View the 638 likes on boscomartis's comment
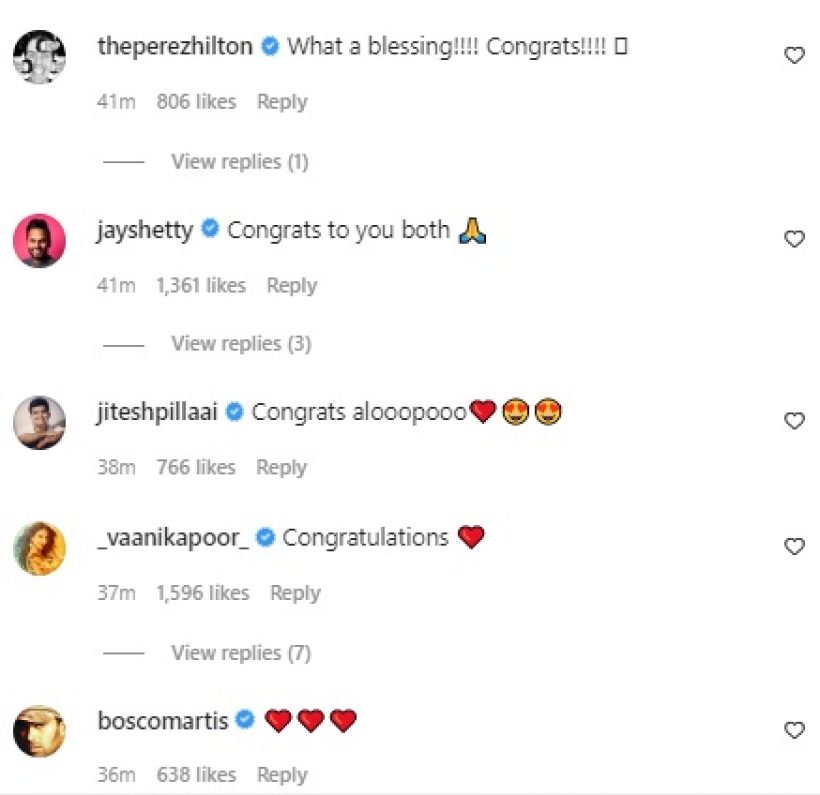 (196, 775)
